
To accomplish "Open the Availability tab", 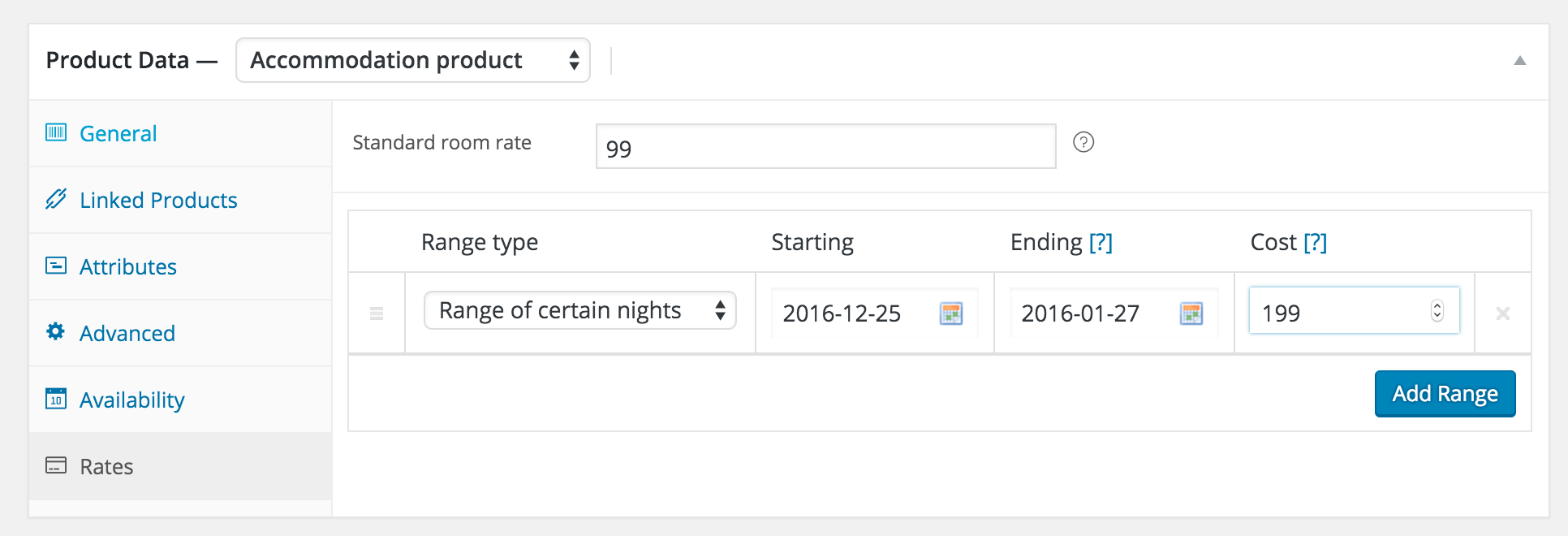I will tap(131, 400).
